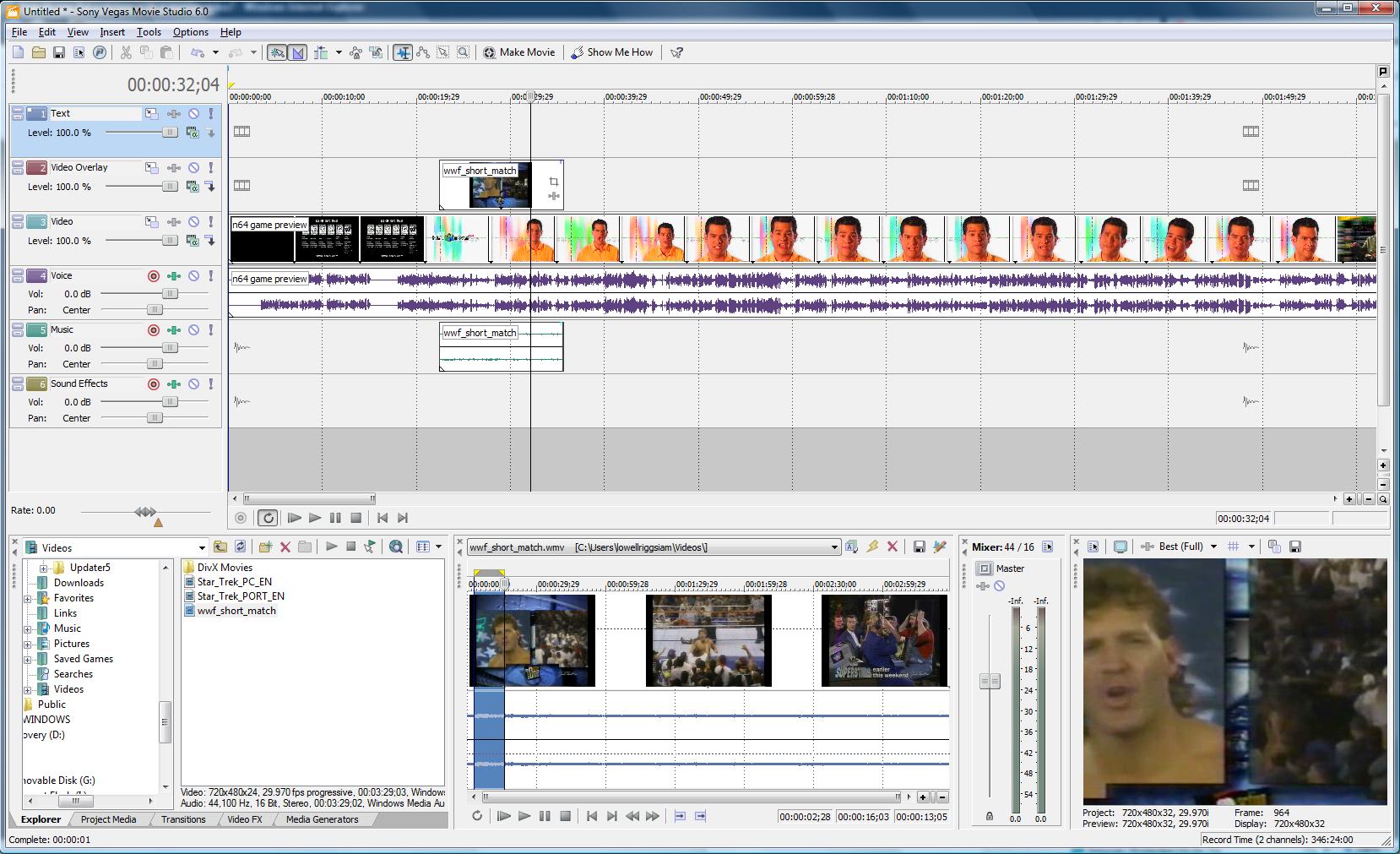The height and width of the screenshot is (854, 1400).
Task: Expand the Music tree node
Action: [28, 628]
